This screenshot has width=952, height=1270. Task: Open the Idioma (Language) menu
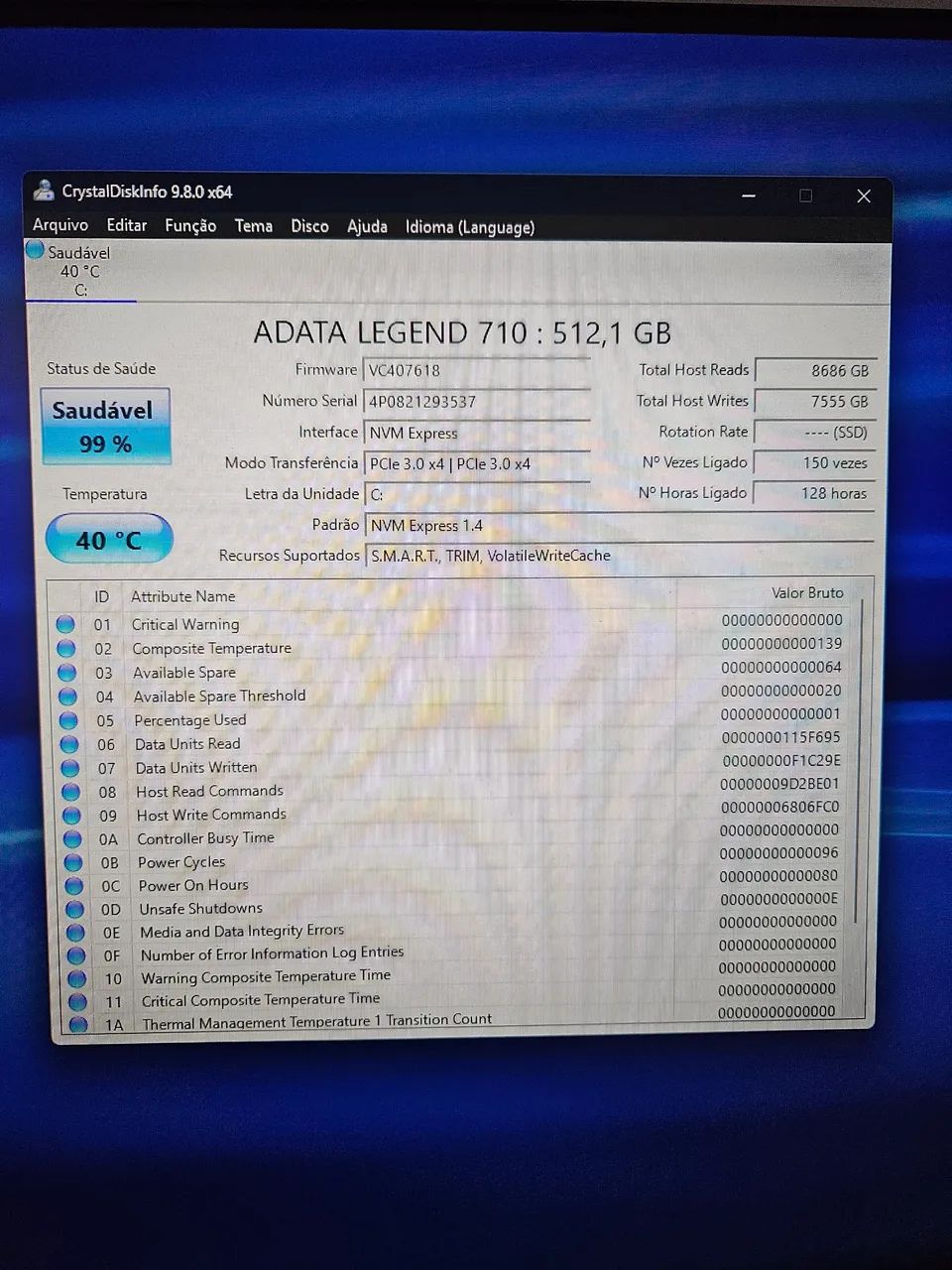470,227
